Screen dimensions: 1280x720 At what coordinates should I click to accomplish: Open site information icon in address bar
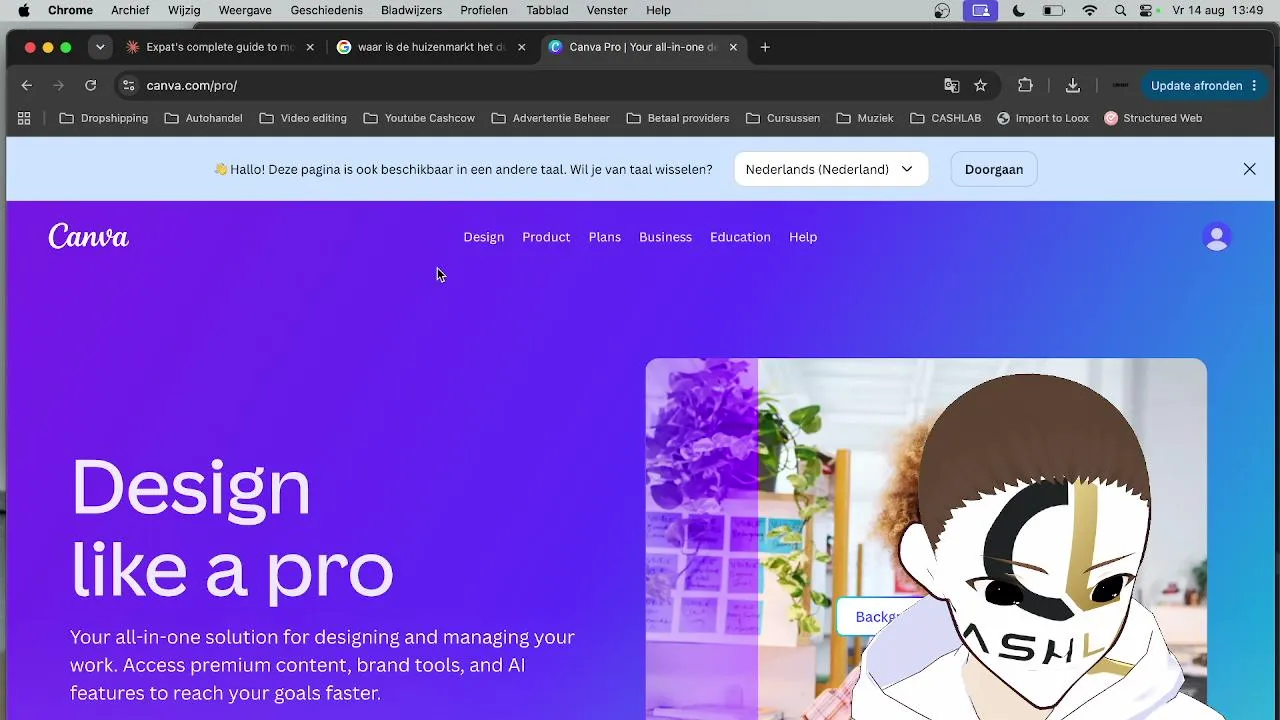tap(128, 85)
